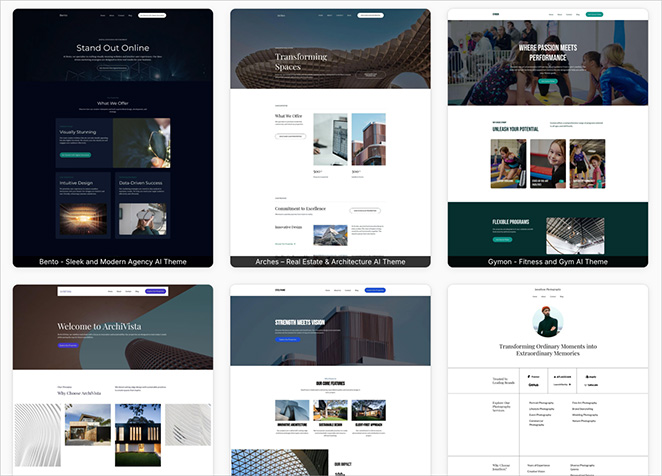Click the teal header button in Gymon preview

pyautogui.click(x=594, y=15)
